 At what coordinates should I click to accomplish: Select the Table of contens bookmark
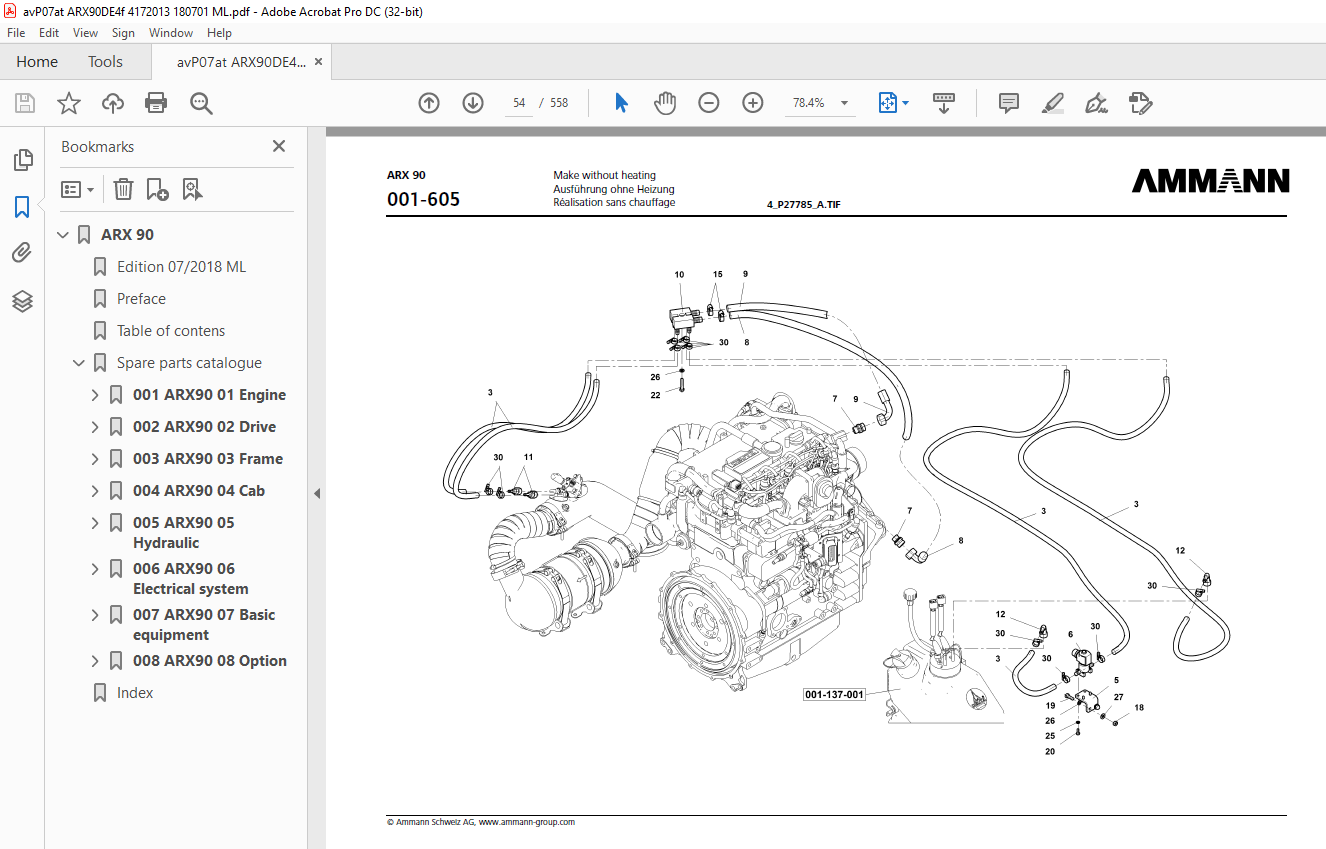[171, 331]
